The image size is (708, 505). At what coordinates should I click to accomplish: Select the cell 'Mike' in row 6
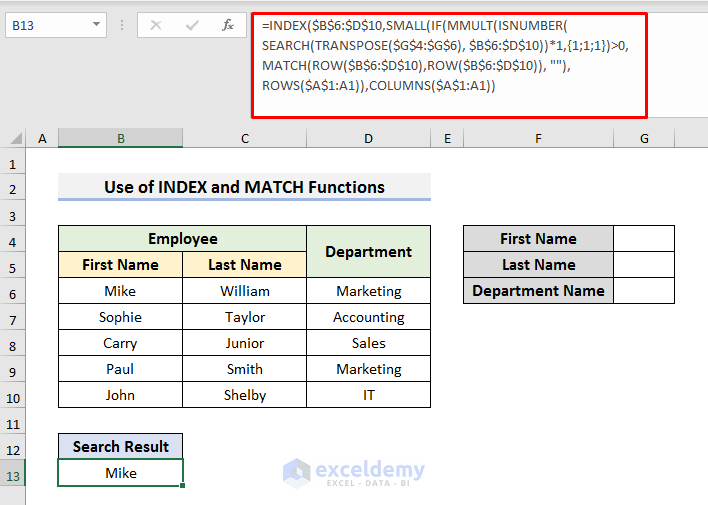coord(121,291)
